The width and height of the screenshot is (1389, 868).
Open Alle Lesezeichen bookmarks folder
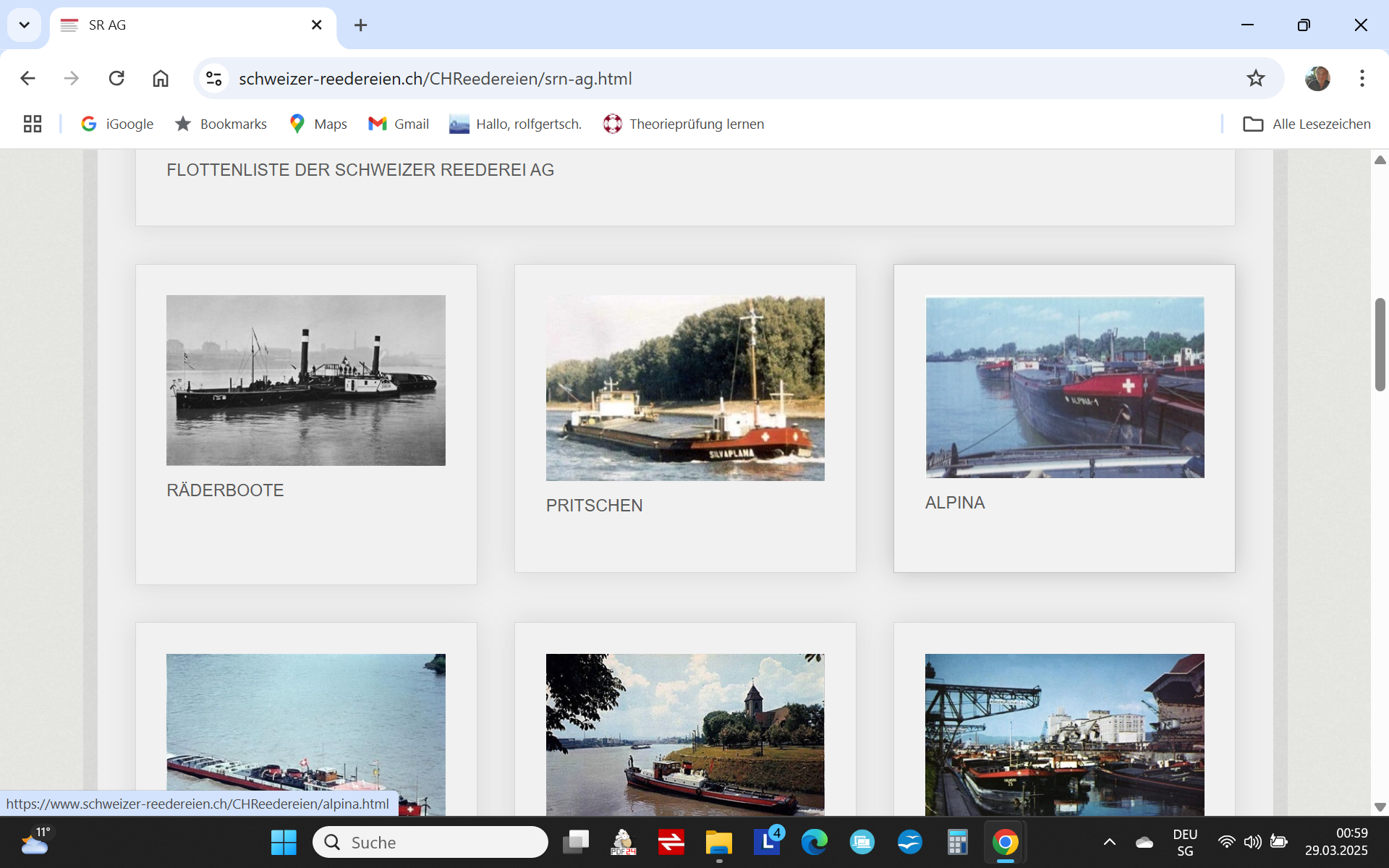[x=1307, y=124]
